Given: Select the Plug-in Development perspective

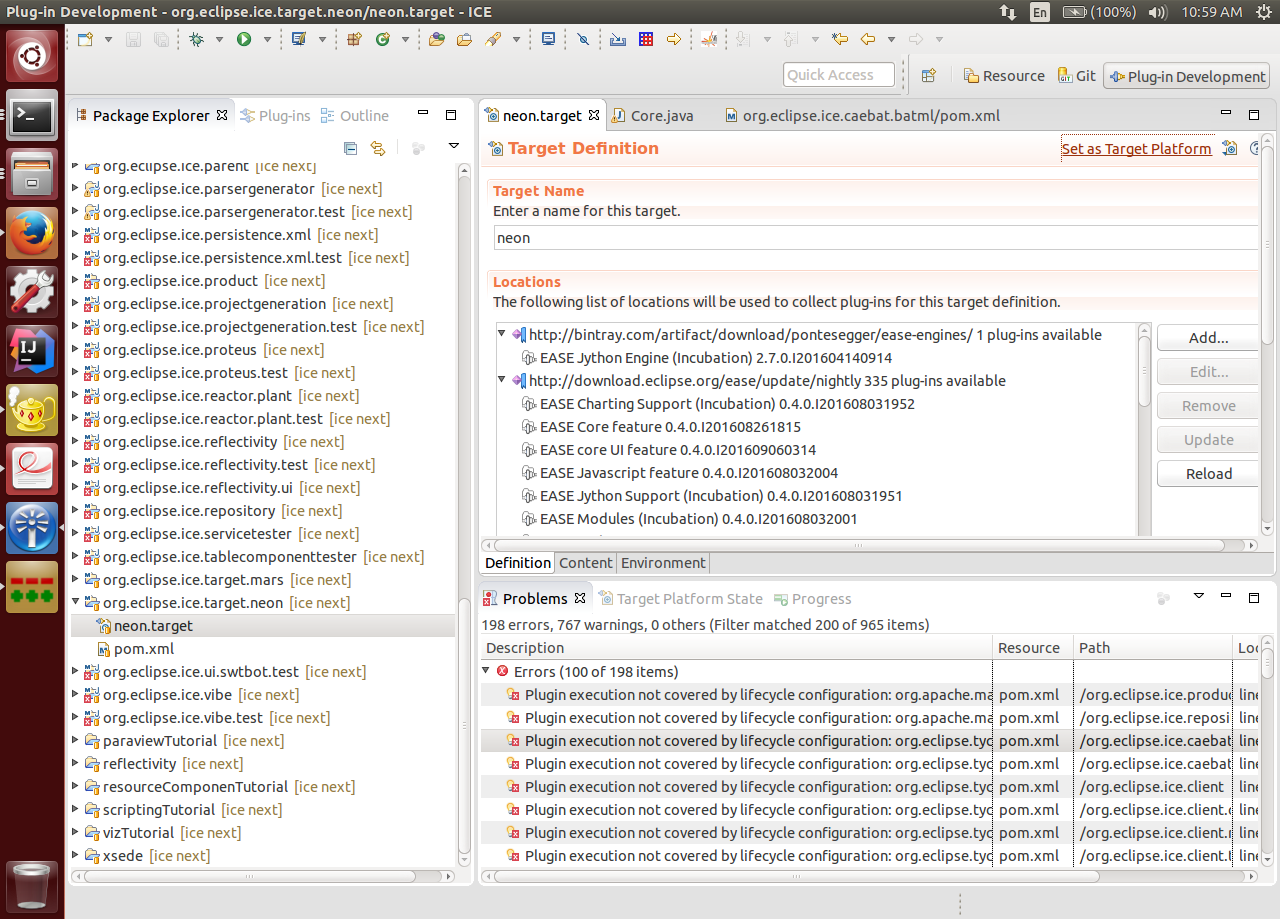Looking at the screenshot, I should pos(1186,77).
